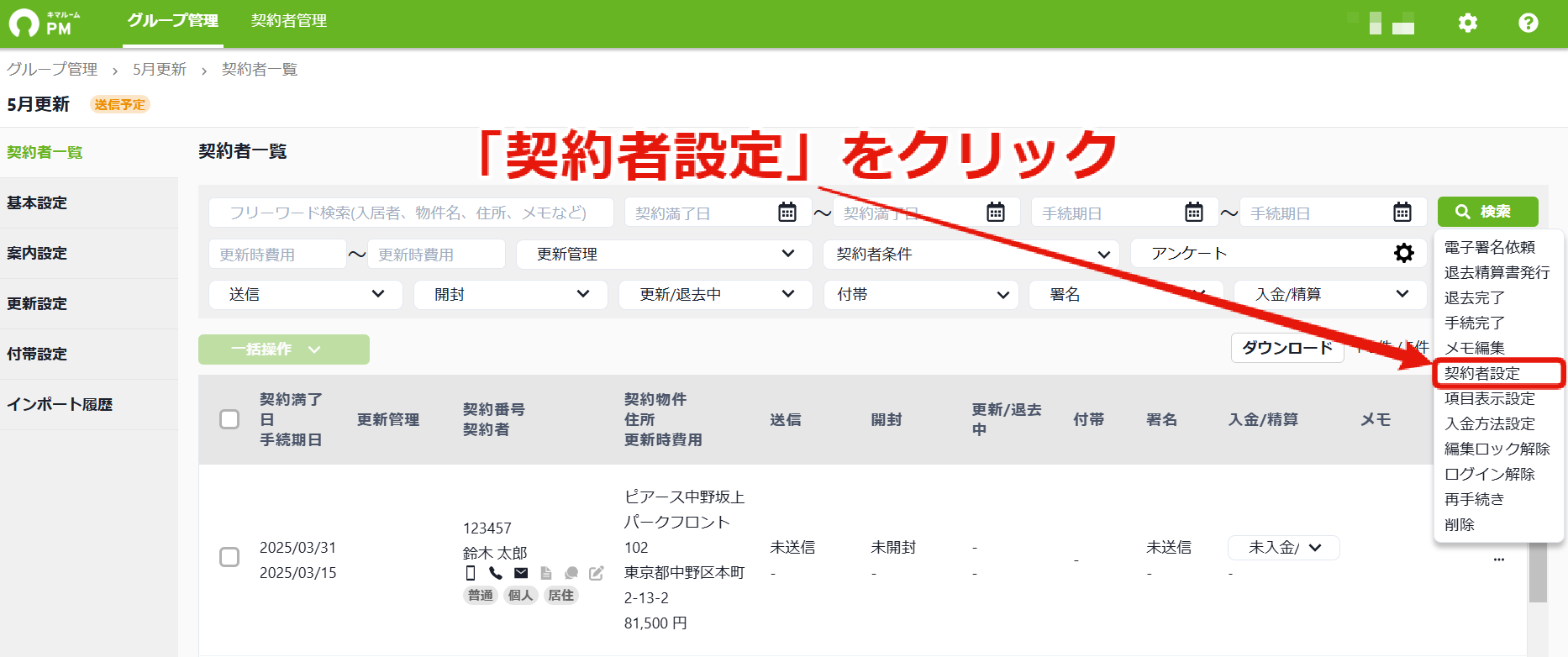Select 編集ロック解除 from the menu
This screenshot has height=657, width=1568.
[1497, 449]
